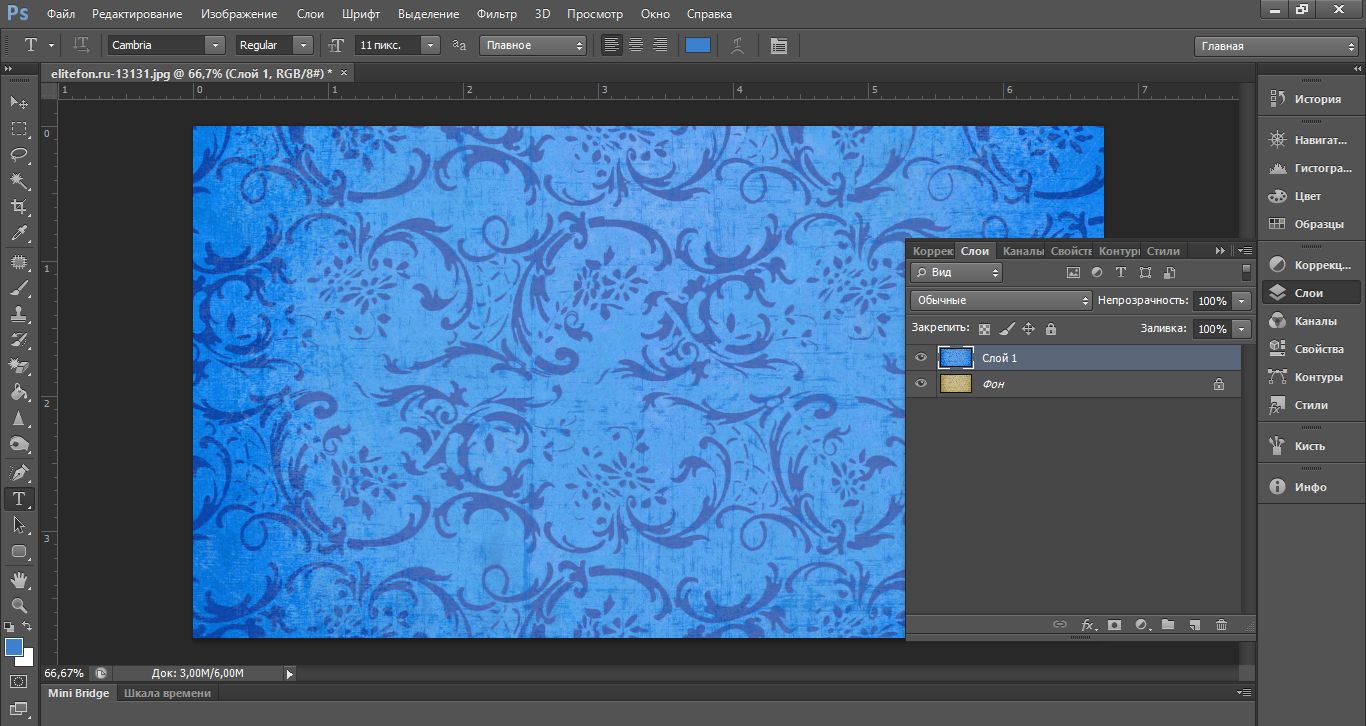Open the Непрозрачность opacity slider arrow
Image resolution: width=1366 pixels, height=726 pixels.
[1242, 301]
